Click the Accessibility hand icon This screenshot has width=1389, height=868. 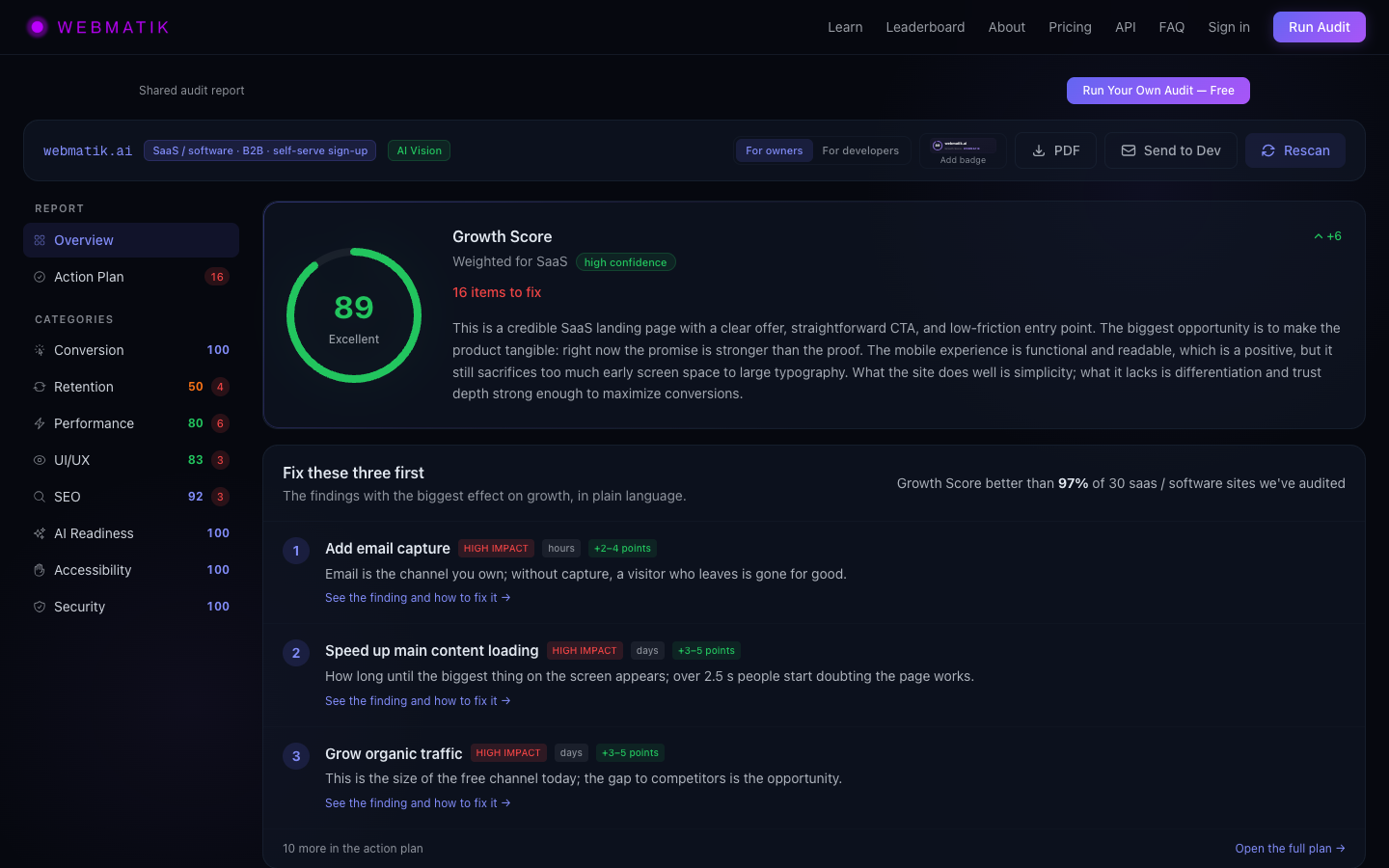pyautogui.click(x=40, y=570)
